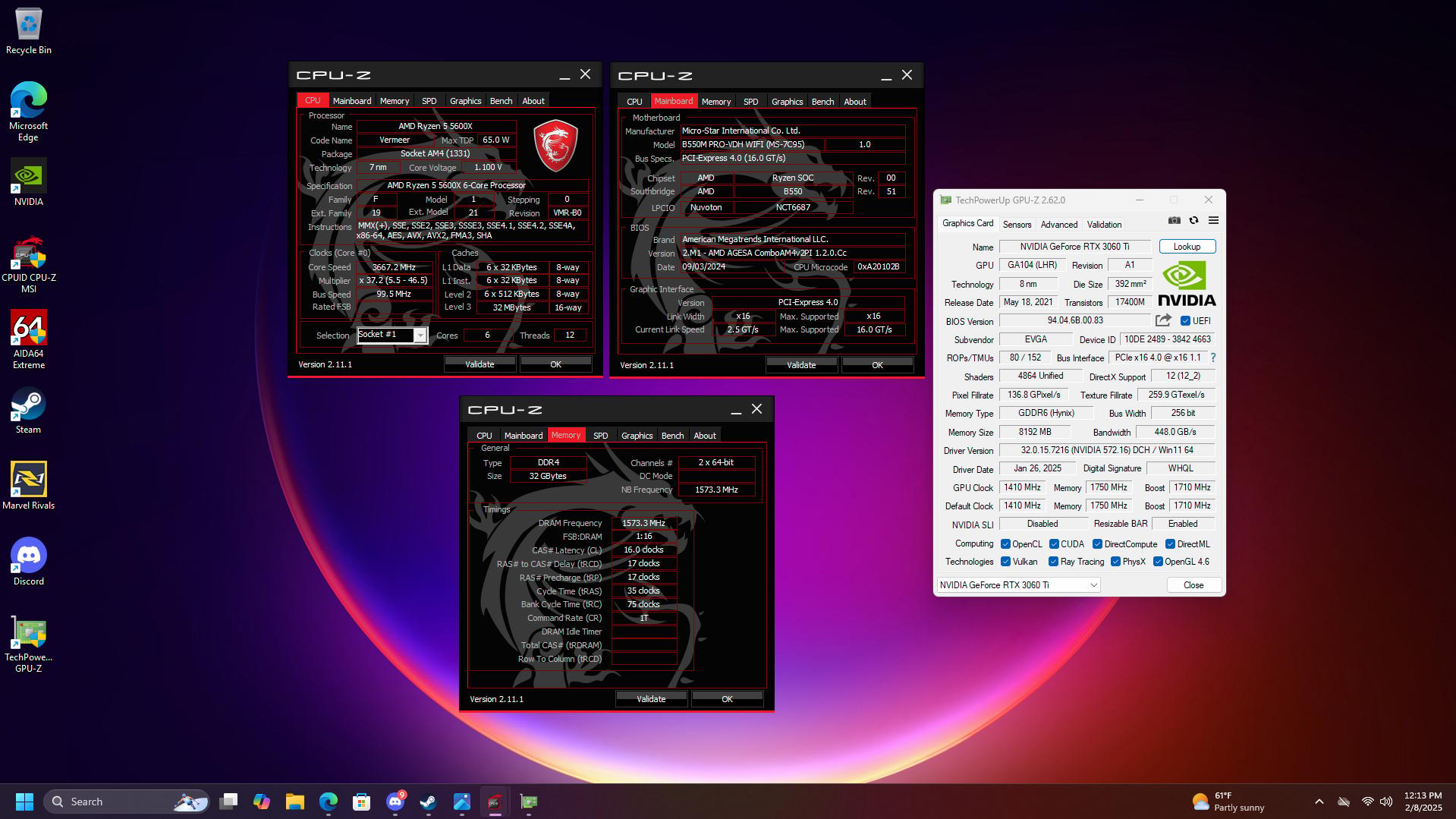
Task: Open Task View on taskbar
Action: tap(228, 802)
